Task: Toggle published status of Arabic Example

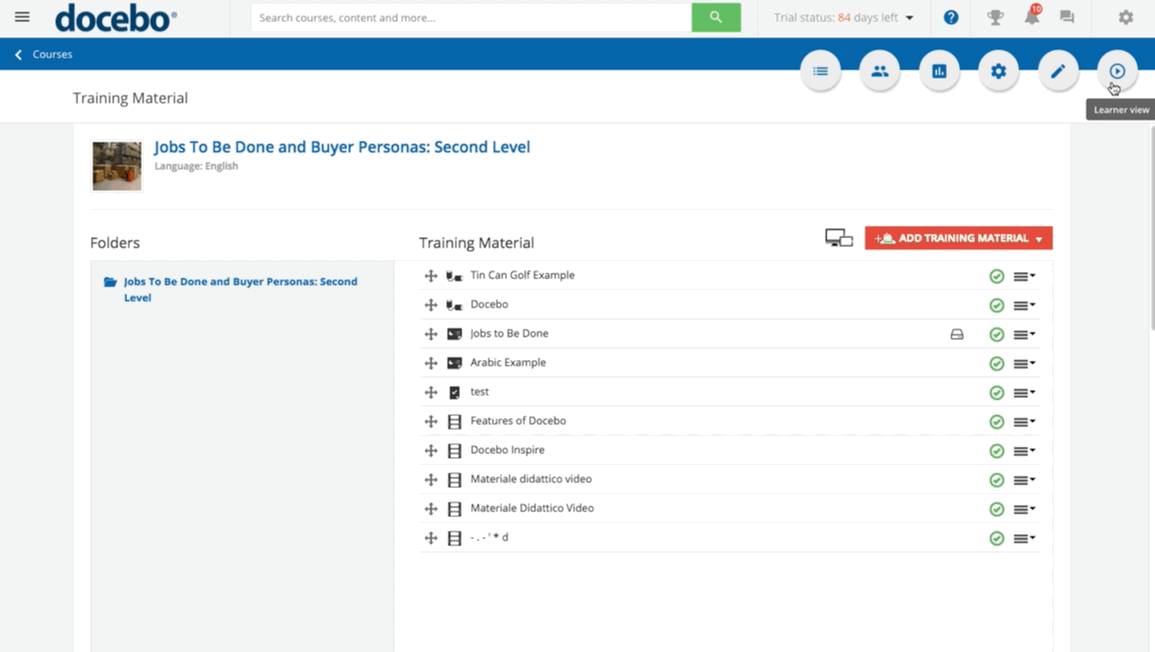Action: pyautogui.click(x=997, y=363)
